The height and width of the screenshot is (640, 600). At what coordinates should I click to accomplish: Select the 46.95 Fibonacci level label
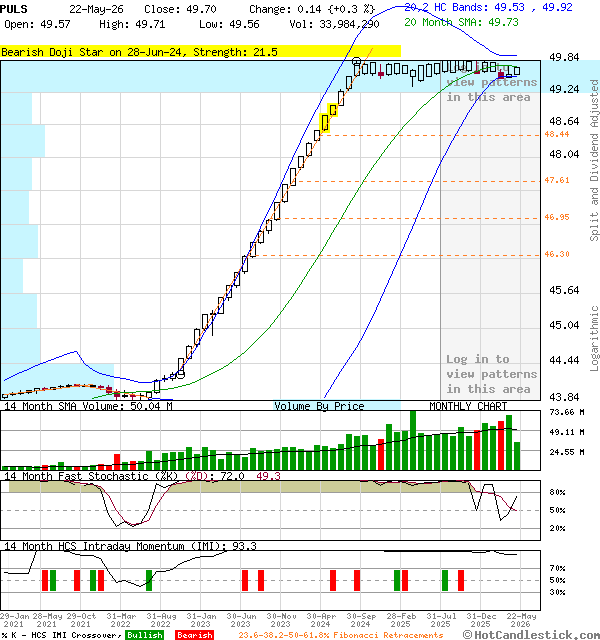(x=557, y=217)
